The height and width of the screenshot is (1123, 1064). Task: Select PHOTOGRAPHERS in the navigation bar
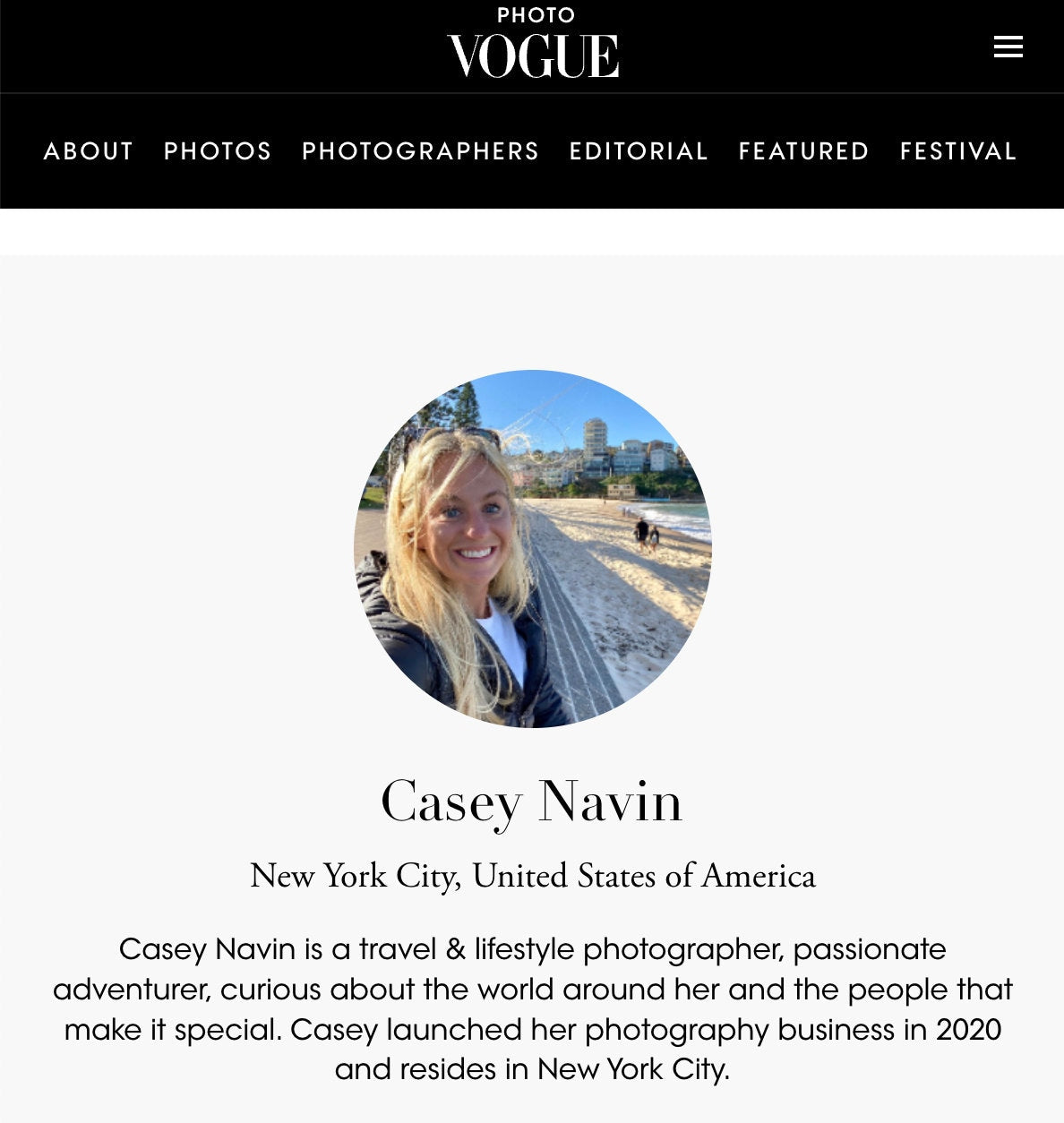421,151
